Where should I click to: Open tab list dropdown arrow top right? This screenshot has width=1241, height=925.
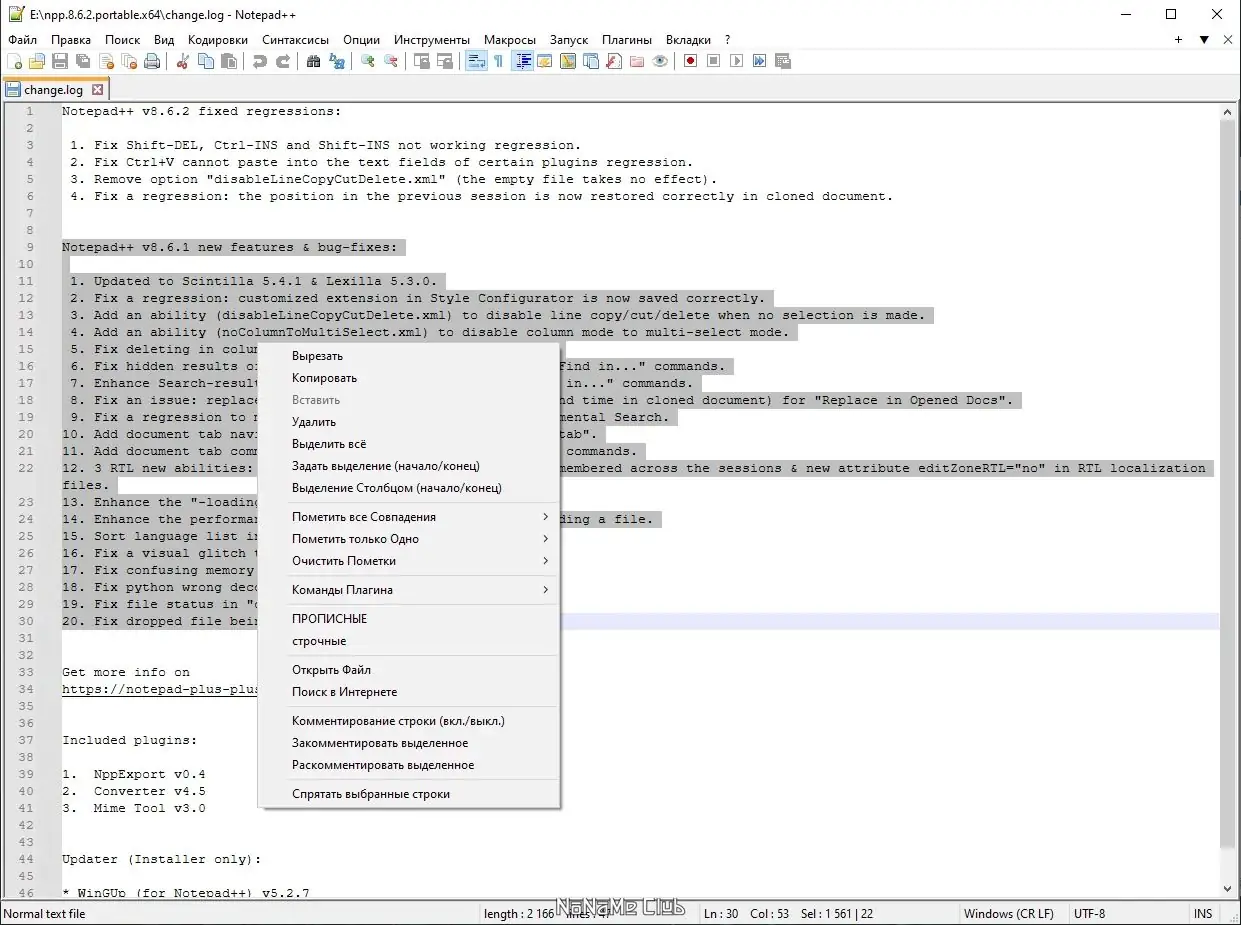[x=1204, y=40]
